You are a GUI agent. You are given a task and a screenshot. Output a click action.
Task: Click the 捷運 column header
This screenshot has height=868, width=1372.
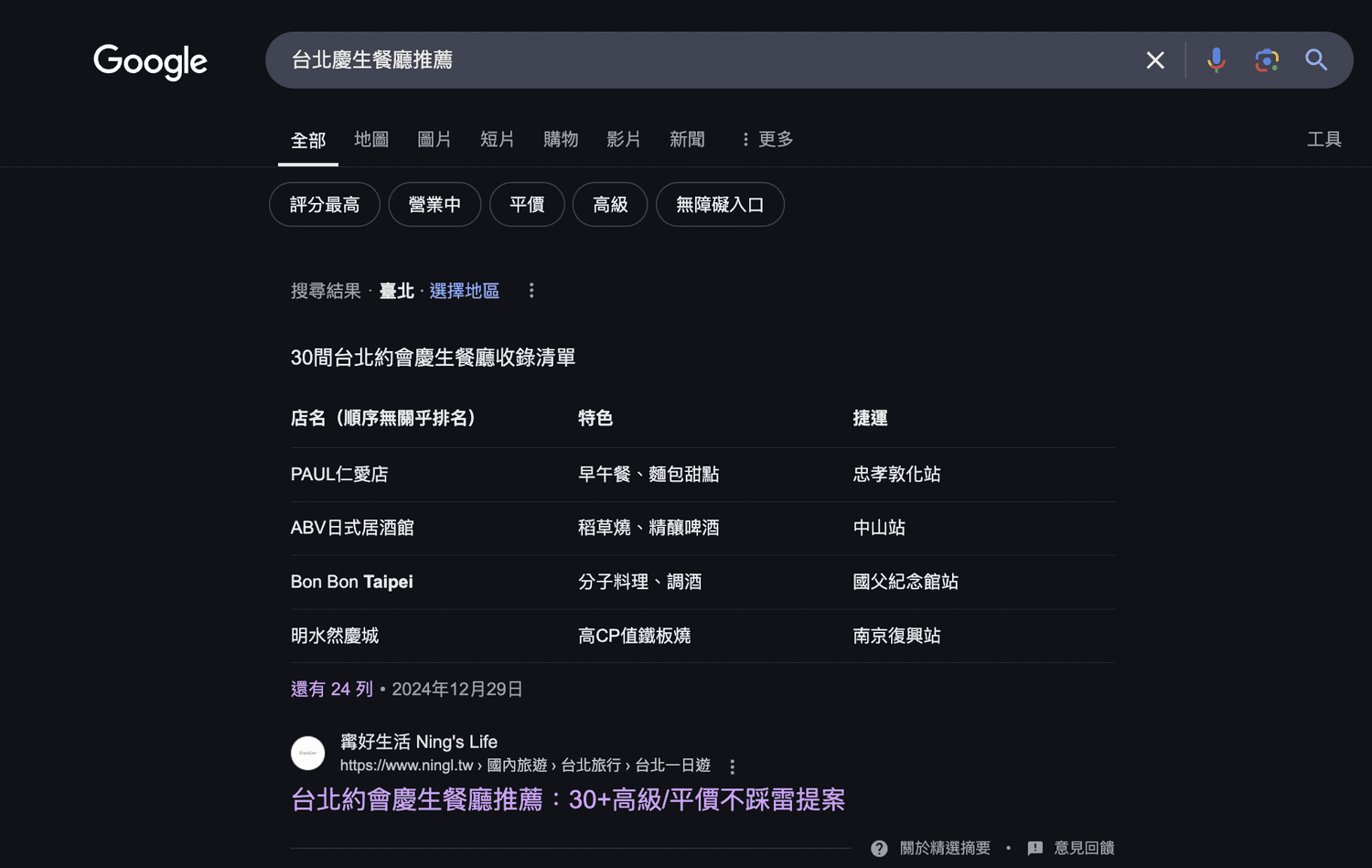coord(871,418)
